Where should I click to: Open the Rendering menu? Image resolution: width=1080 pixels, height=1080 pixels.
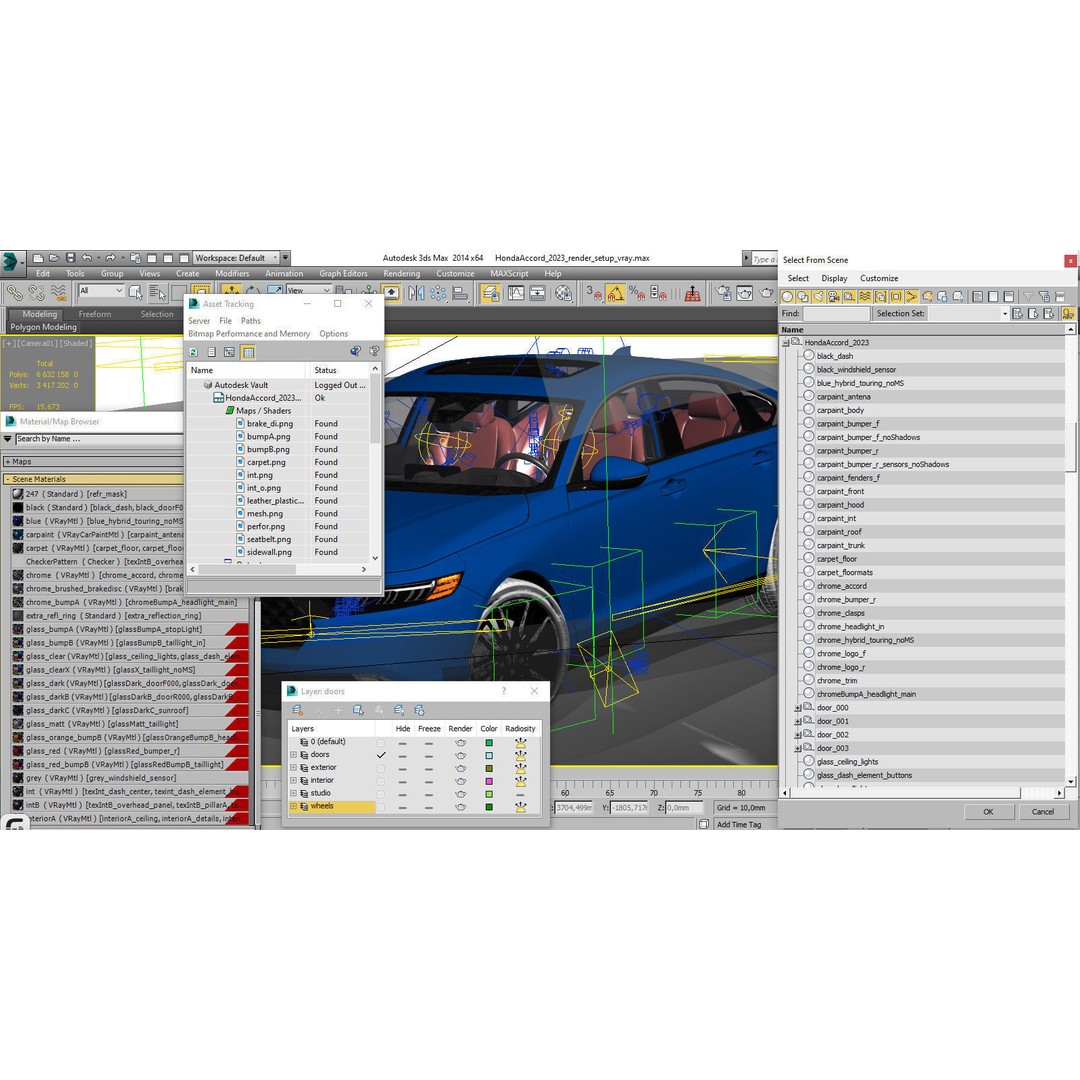tap(401, 273)
